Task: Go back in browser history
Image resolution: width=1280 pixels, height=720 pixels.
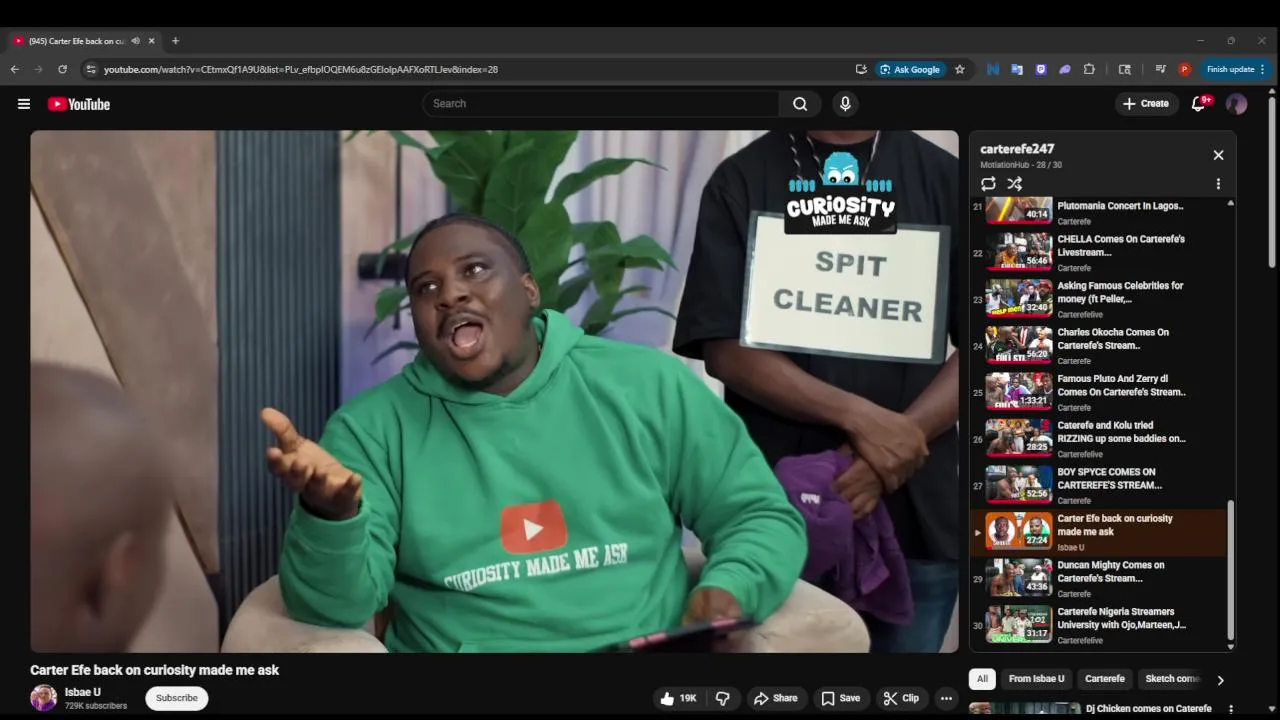Action: (14, 69)
